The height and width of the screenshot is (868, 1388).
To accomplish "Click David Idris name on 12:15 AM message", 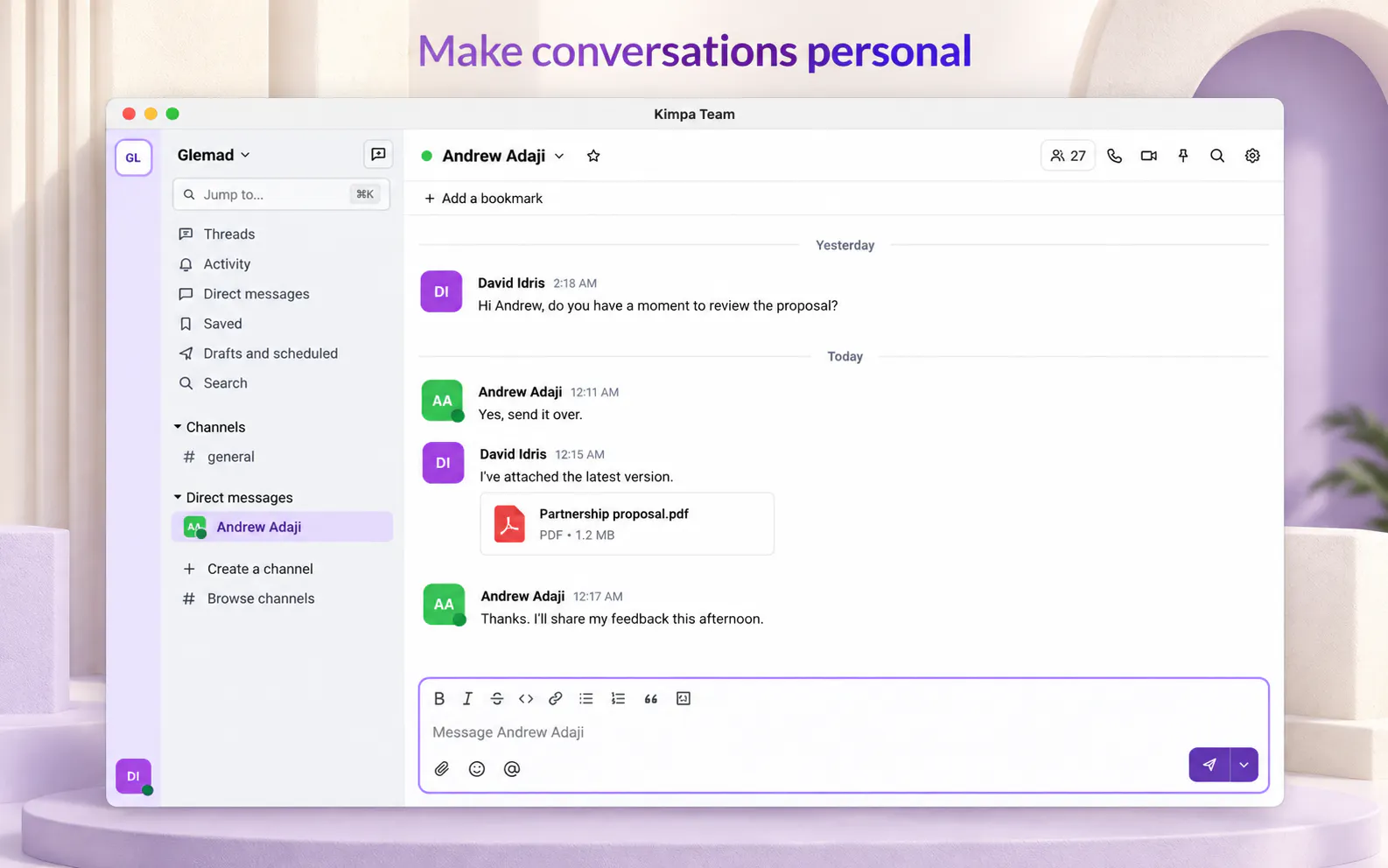I will (513, 454).
